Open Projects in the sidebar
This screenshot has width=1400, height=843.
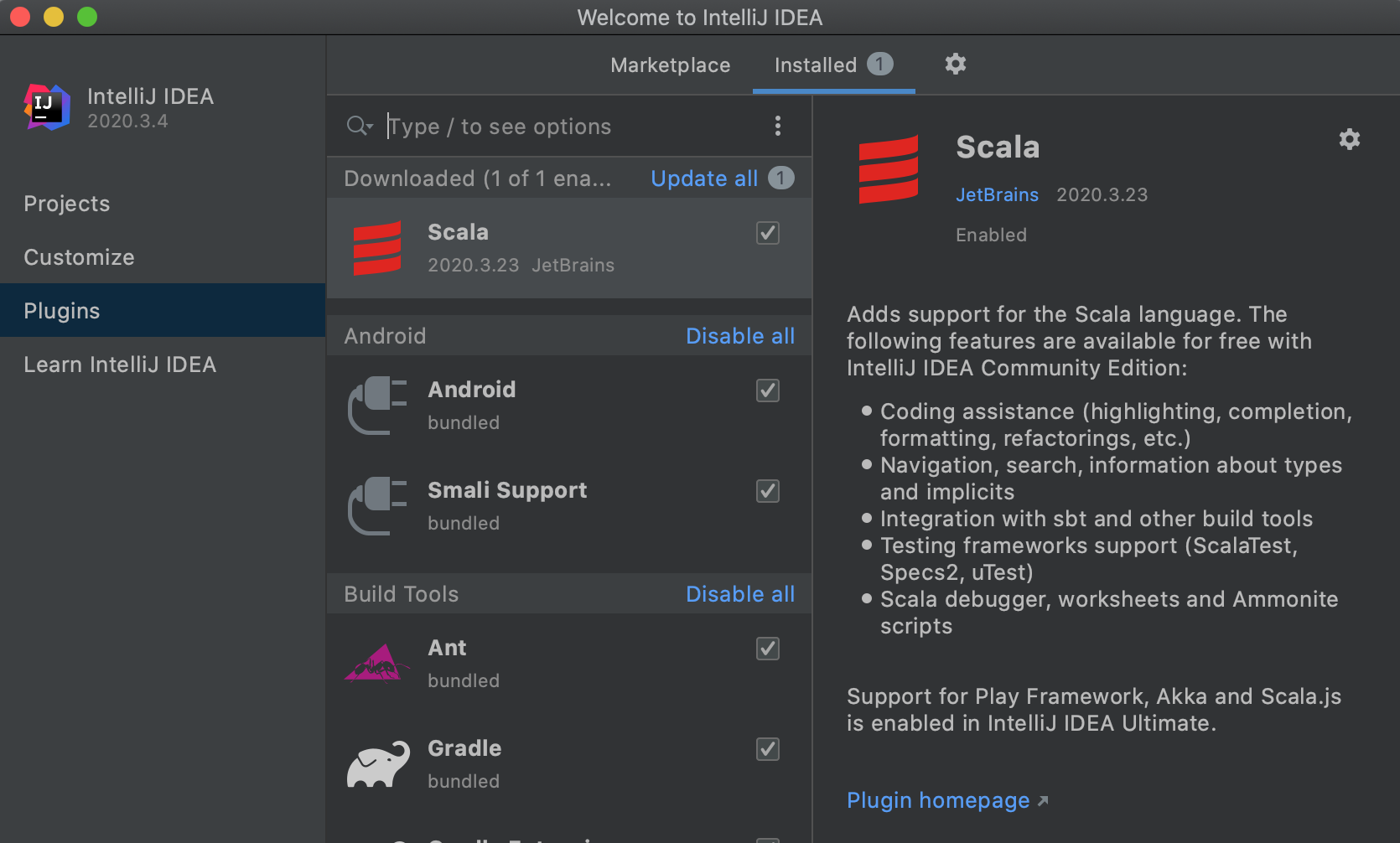pyautogui.click(x=163, y=204)
